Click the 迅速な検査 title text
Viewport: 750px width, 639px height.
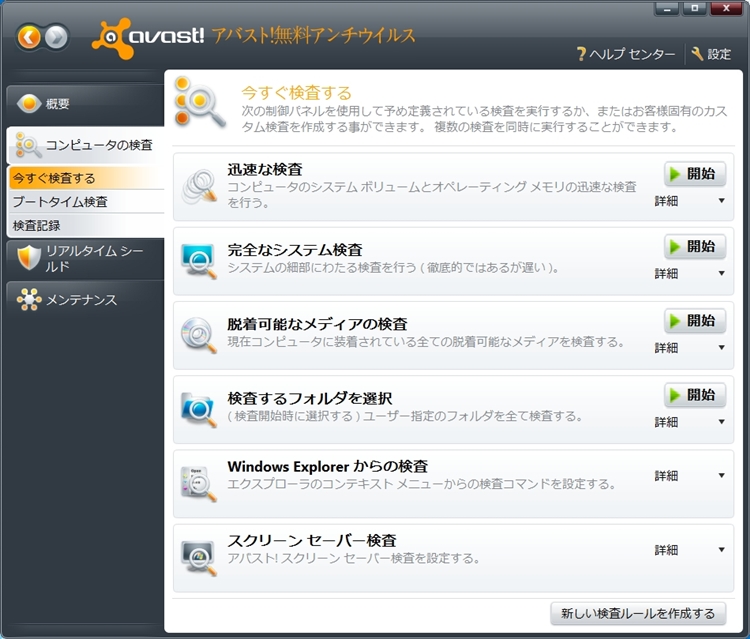[265, 169]
